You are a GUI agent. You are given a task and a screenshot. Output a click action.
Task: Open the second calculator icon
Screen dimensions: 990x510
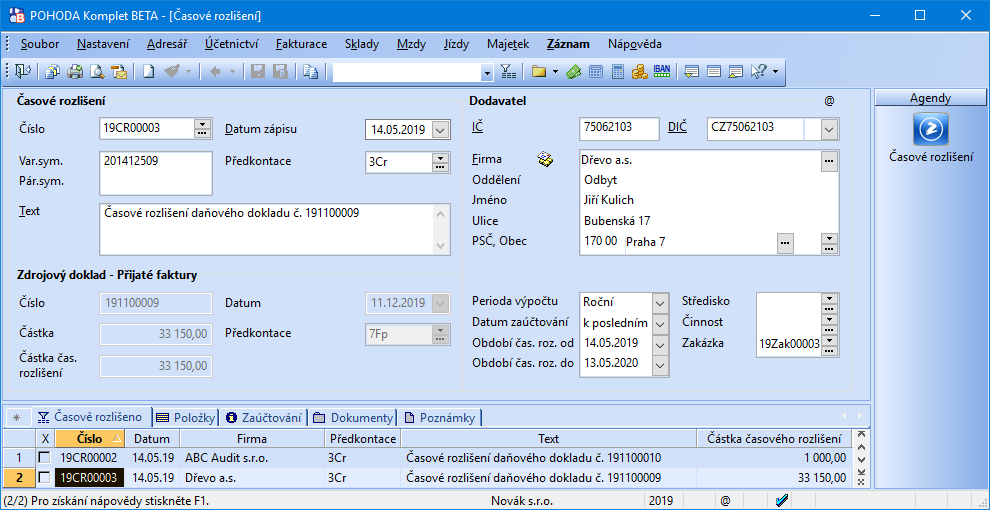617,72
